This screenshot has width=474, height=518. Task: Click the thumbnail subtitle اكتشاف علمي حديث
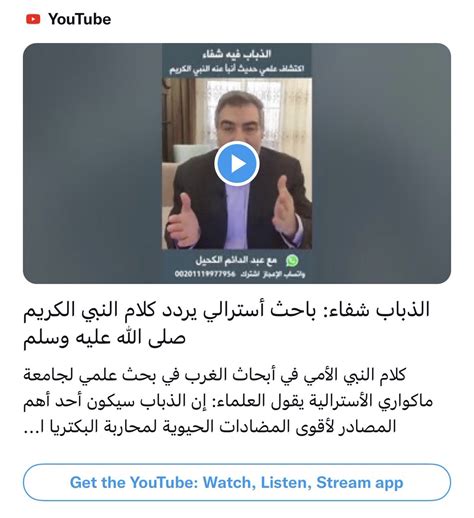point(237,69)
